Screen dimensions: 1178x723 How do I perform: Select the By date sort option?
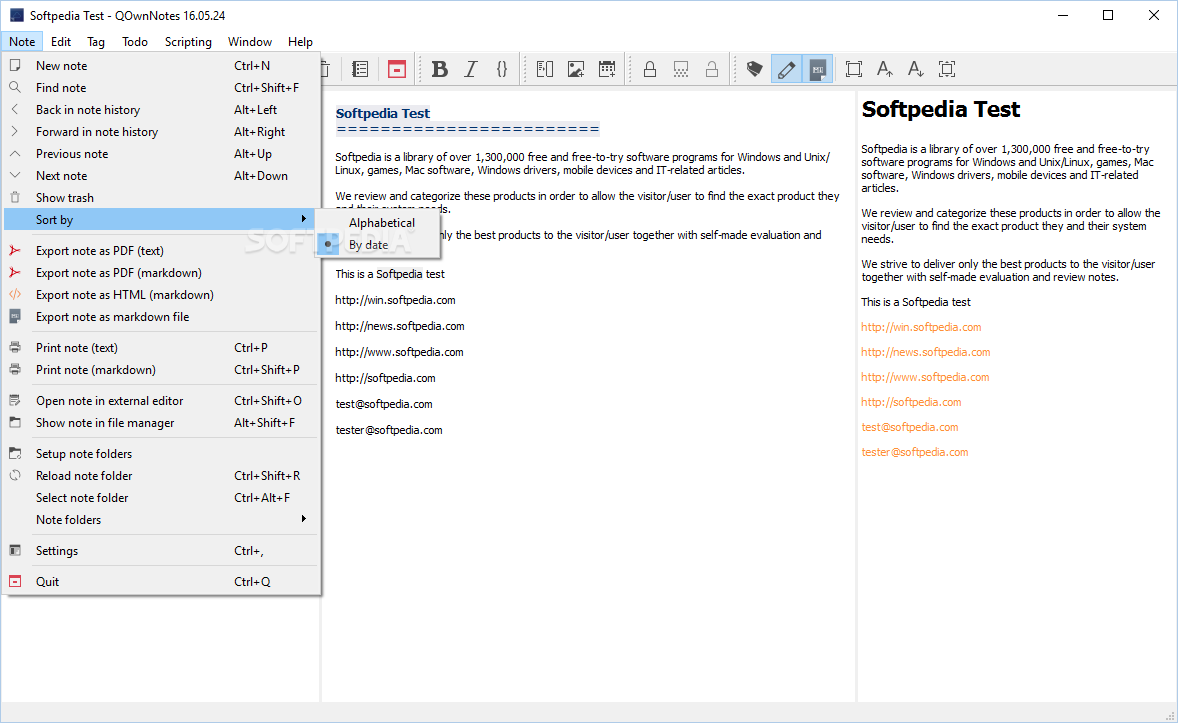point(378,244)
